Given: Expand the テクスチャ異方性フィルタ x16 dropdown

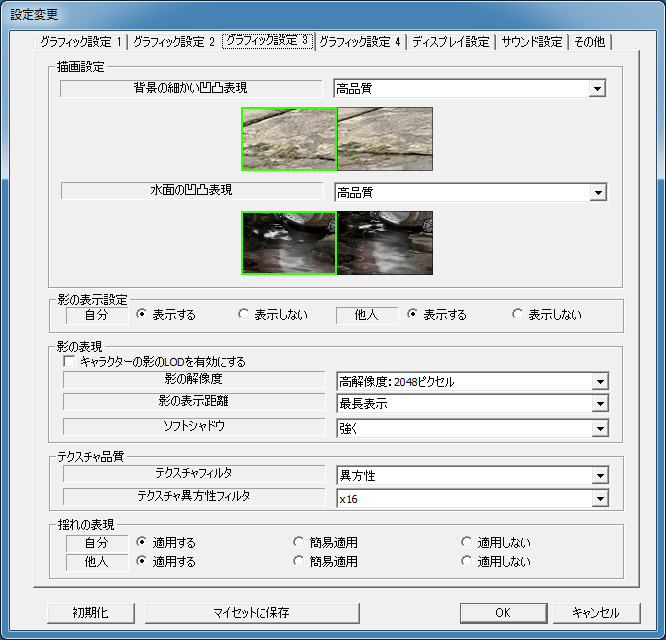Looking at the screenshot, I should pos(598,498).
